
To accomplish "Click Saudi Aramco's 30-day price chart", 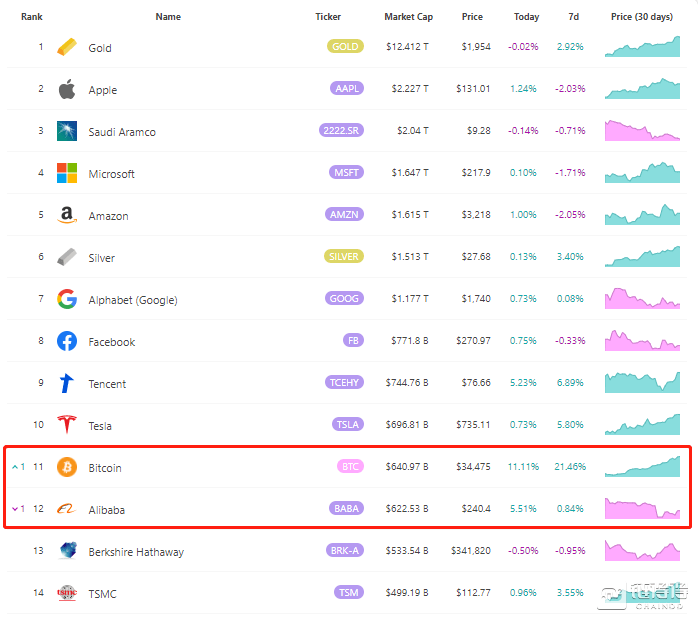I will [x=642, y=130].
